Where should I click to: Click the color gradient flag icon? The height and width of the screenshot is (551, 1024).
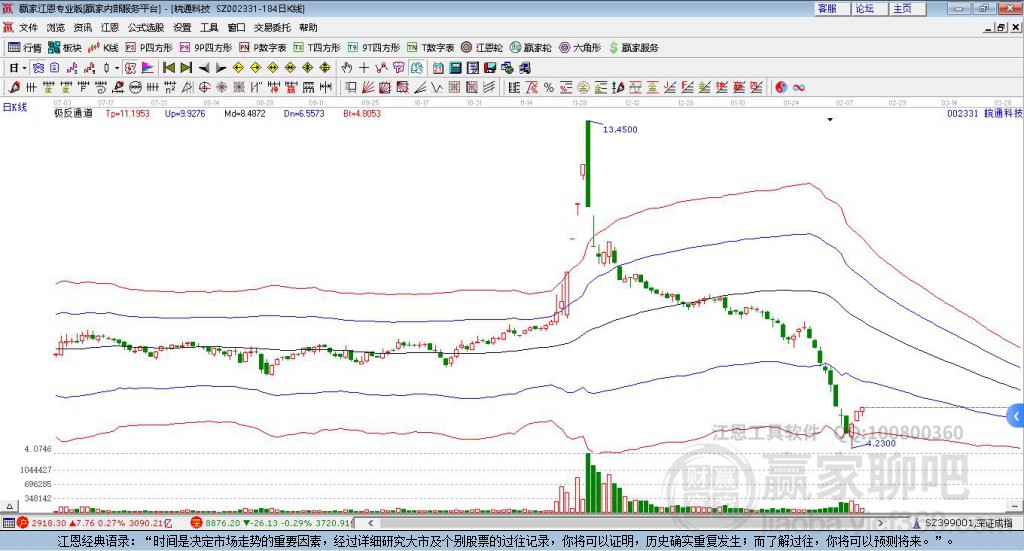tap(148, 68)
